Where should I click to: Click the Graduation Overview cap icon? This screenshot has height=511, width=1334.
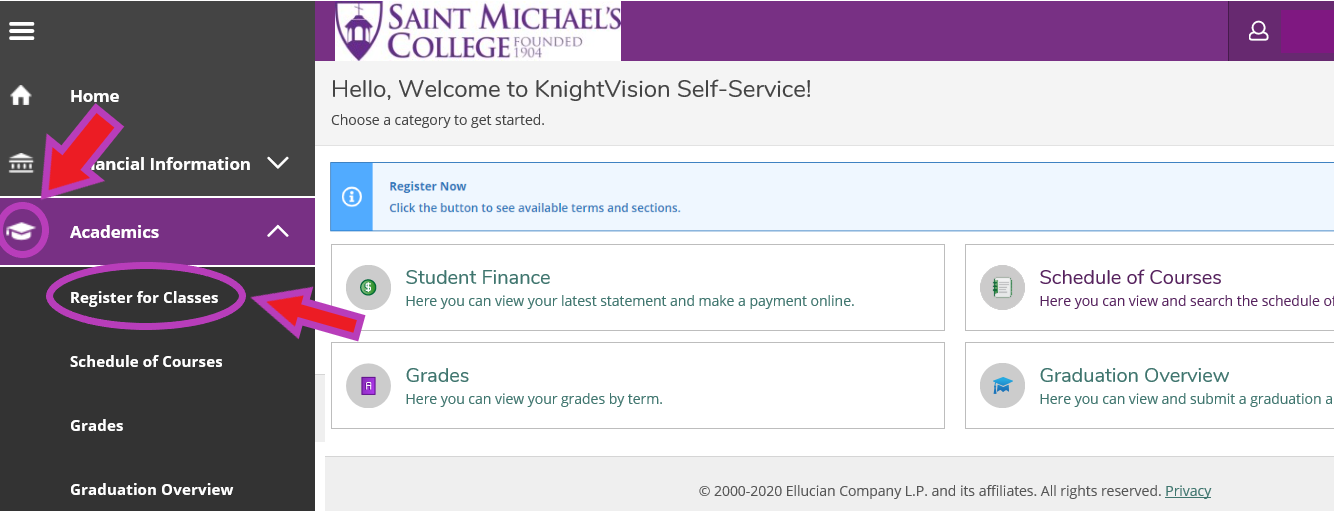pos(1002,385)
